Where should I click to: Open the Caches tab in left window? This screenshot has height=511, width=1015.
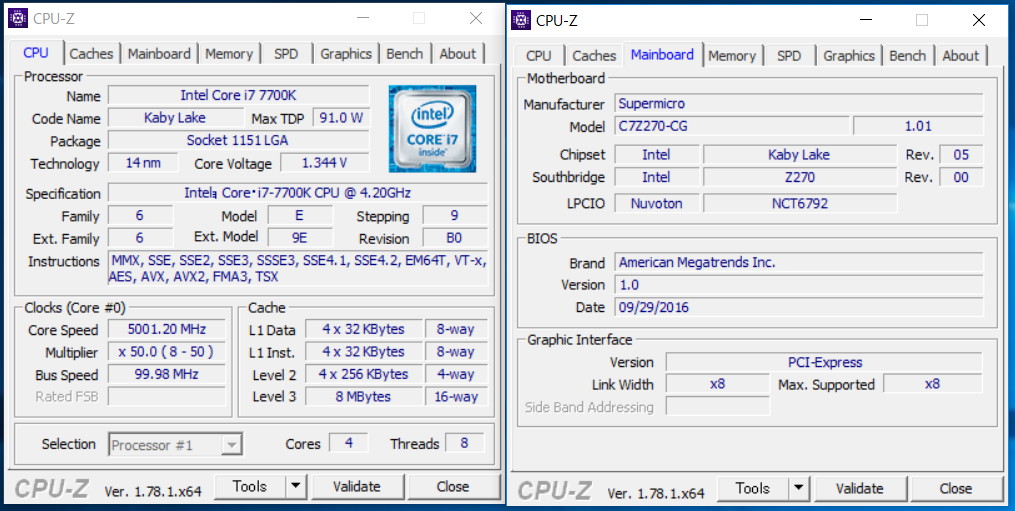(91, 54)
